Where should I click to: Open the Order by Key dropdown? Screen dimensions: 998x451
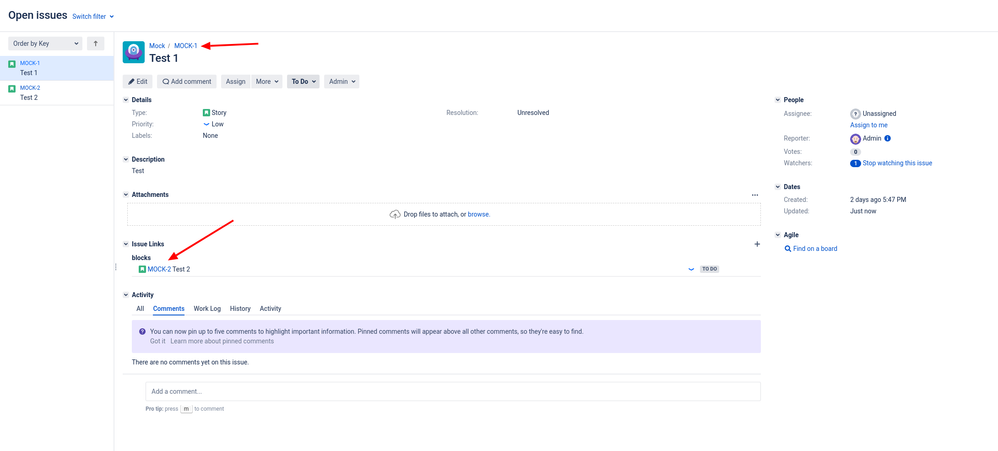(x=45, y=43)
